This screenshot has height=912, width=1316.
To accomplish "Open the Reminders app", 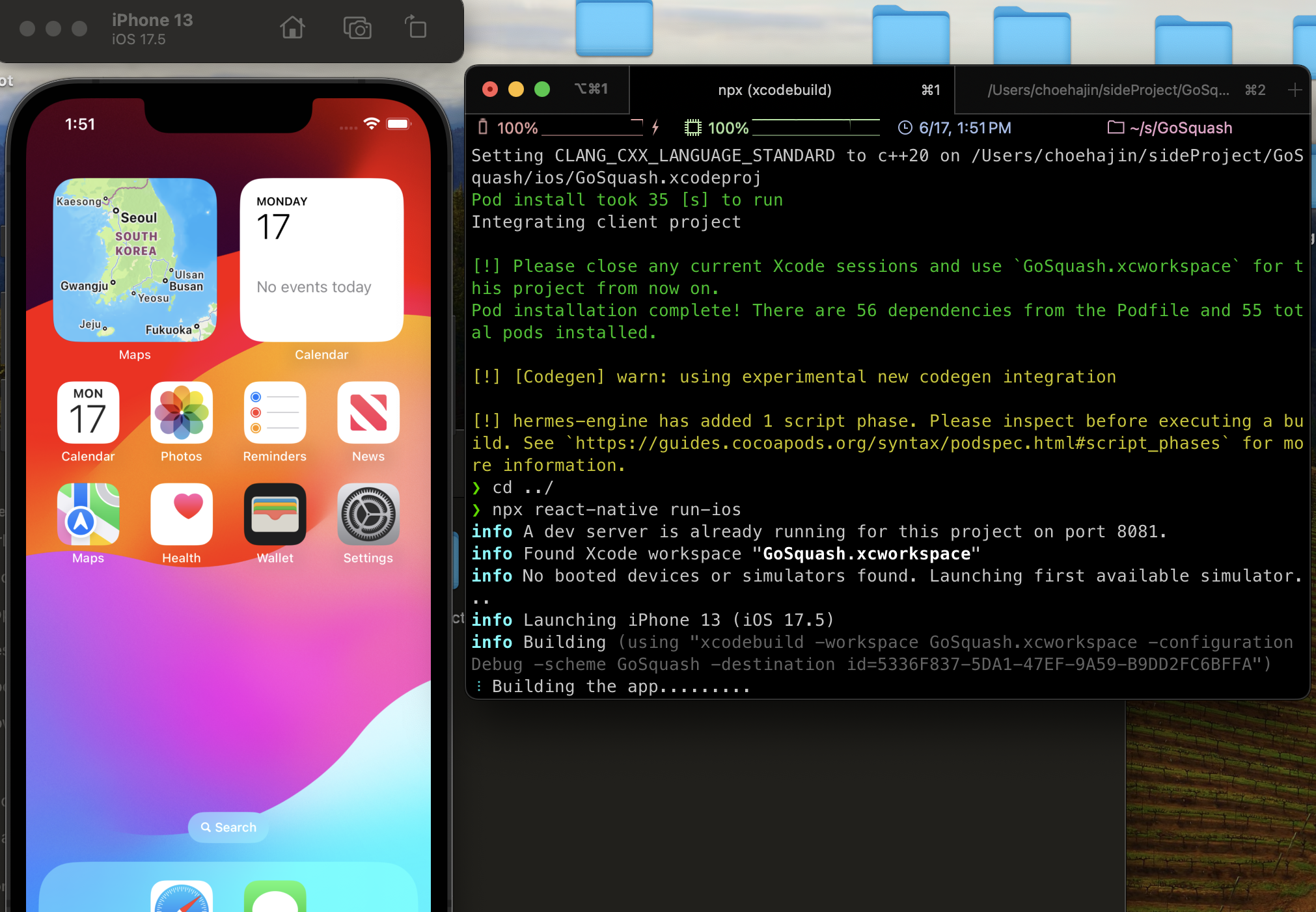I will (275, 412).
